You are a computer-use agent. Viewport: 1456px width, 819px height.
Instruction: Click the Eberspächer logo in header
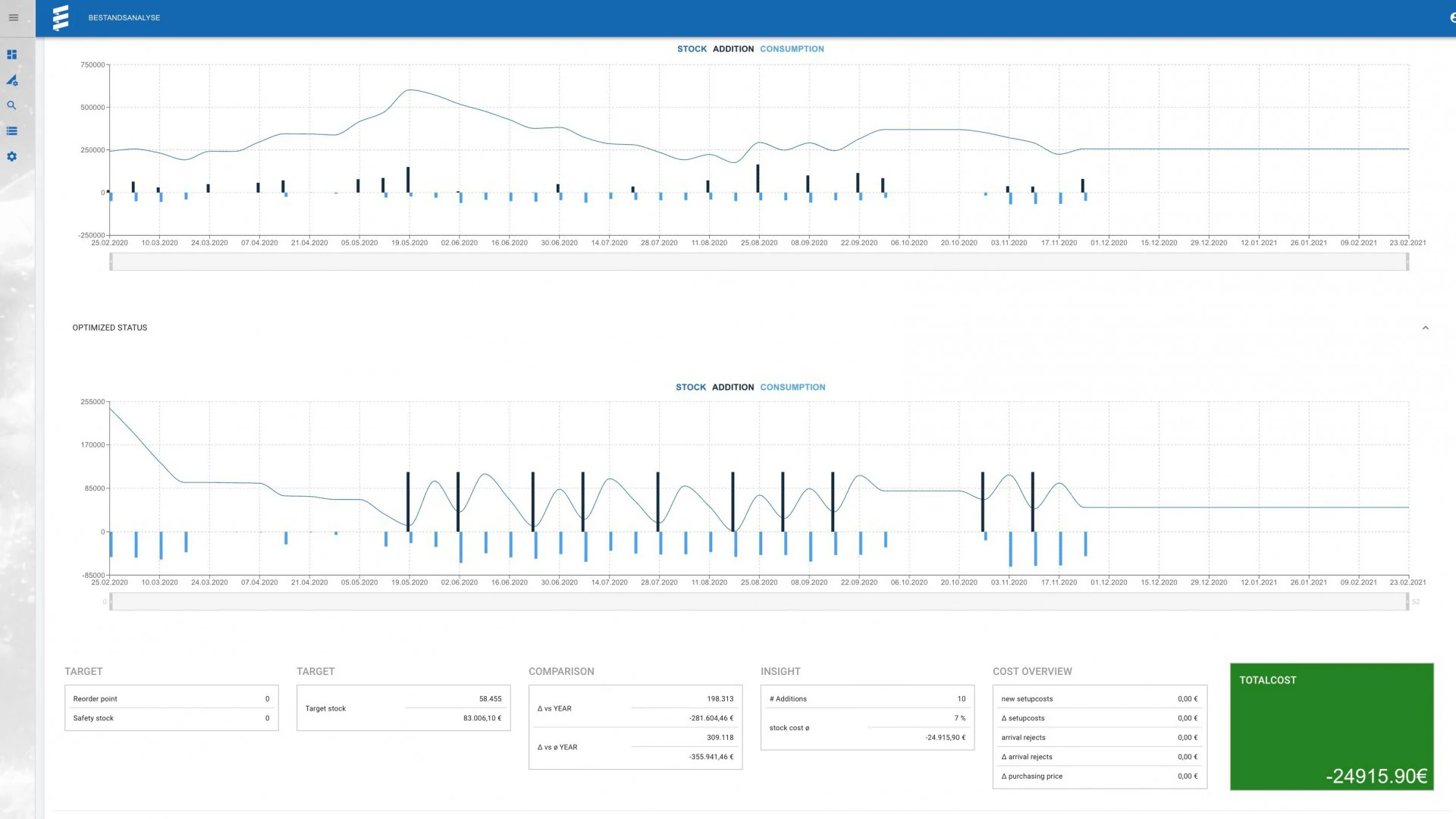pos(61,17)
